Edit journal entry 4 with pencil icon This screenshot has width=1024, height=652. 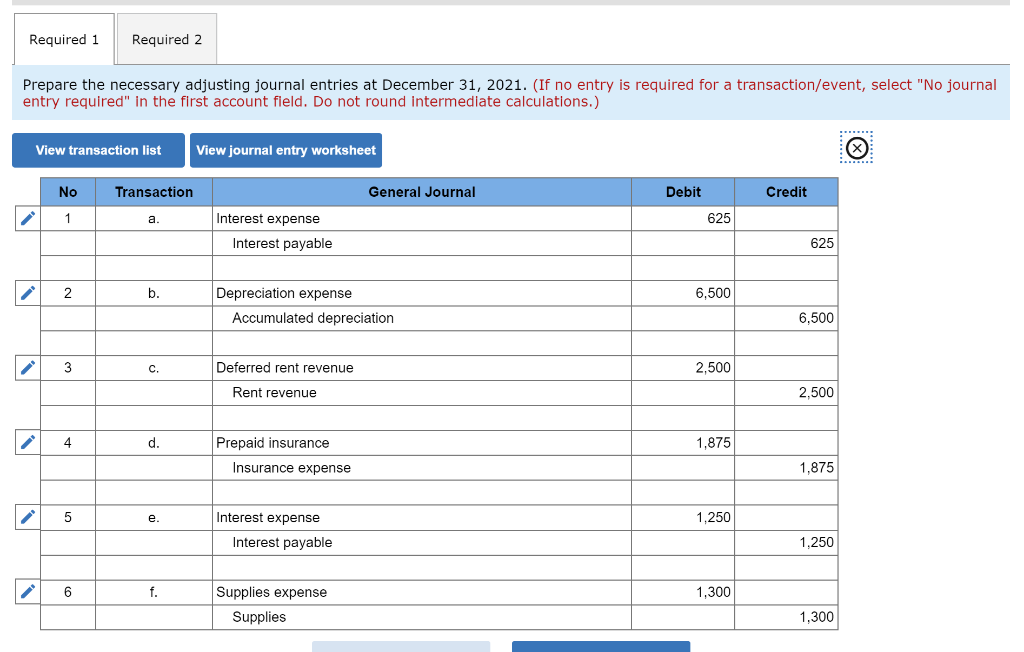click(27, 442)
